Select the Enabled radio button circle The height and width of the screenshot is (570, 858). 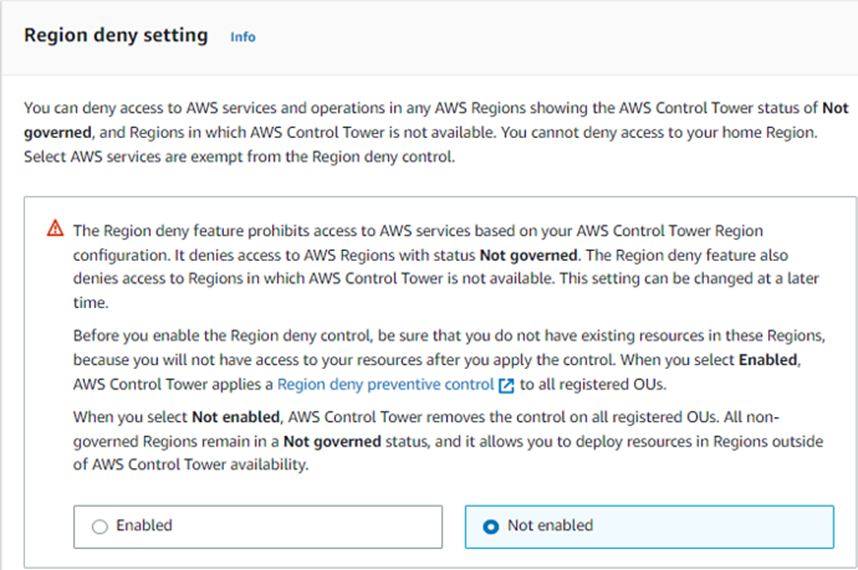pyautogui.click(x=100, y=526)
